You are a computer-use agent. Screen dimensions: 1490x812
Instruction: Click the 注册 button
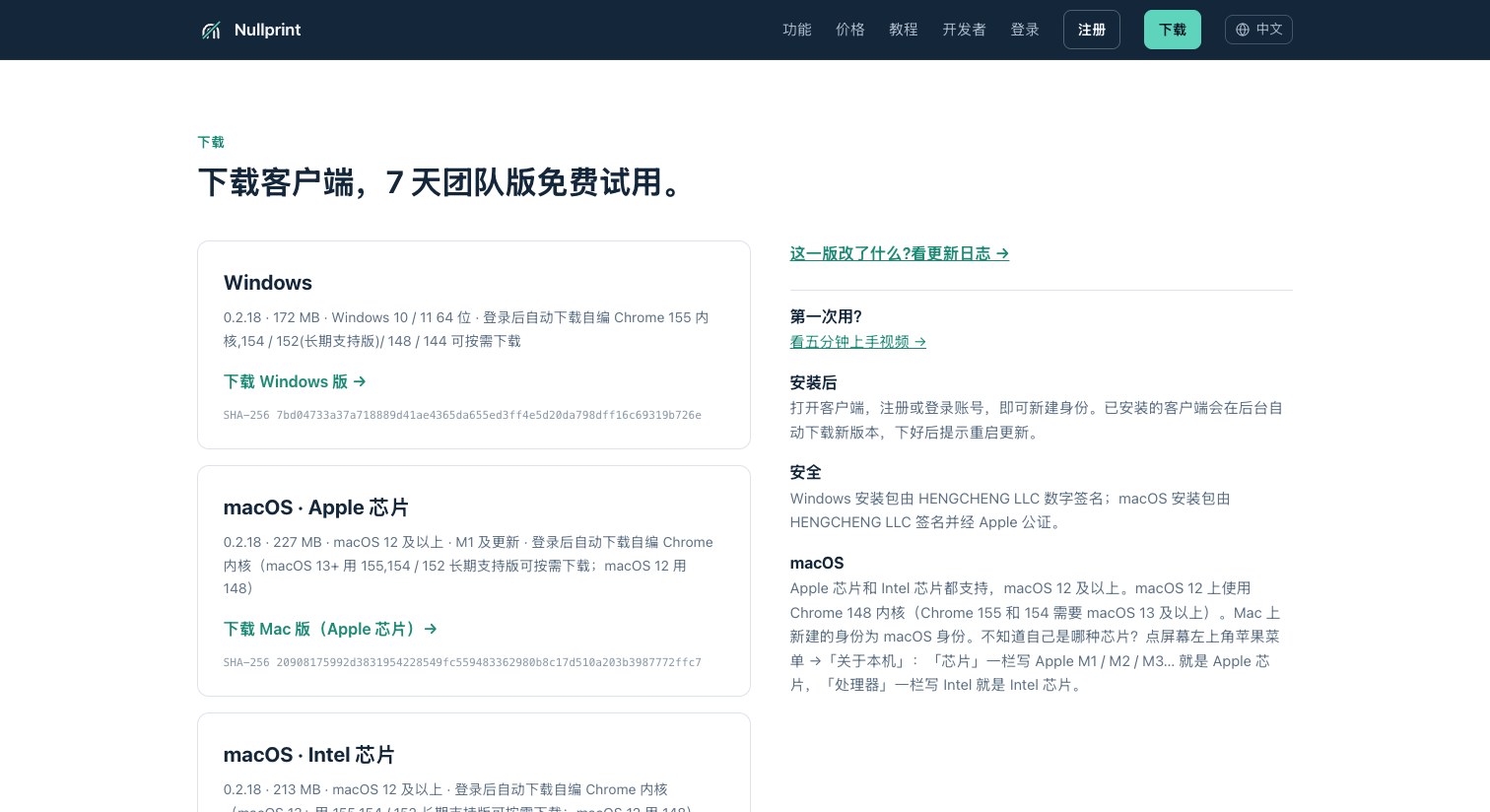(1092, 30)
